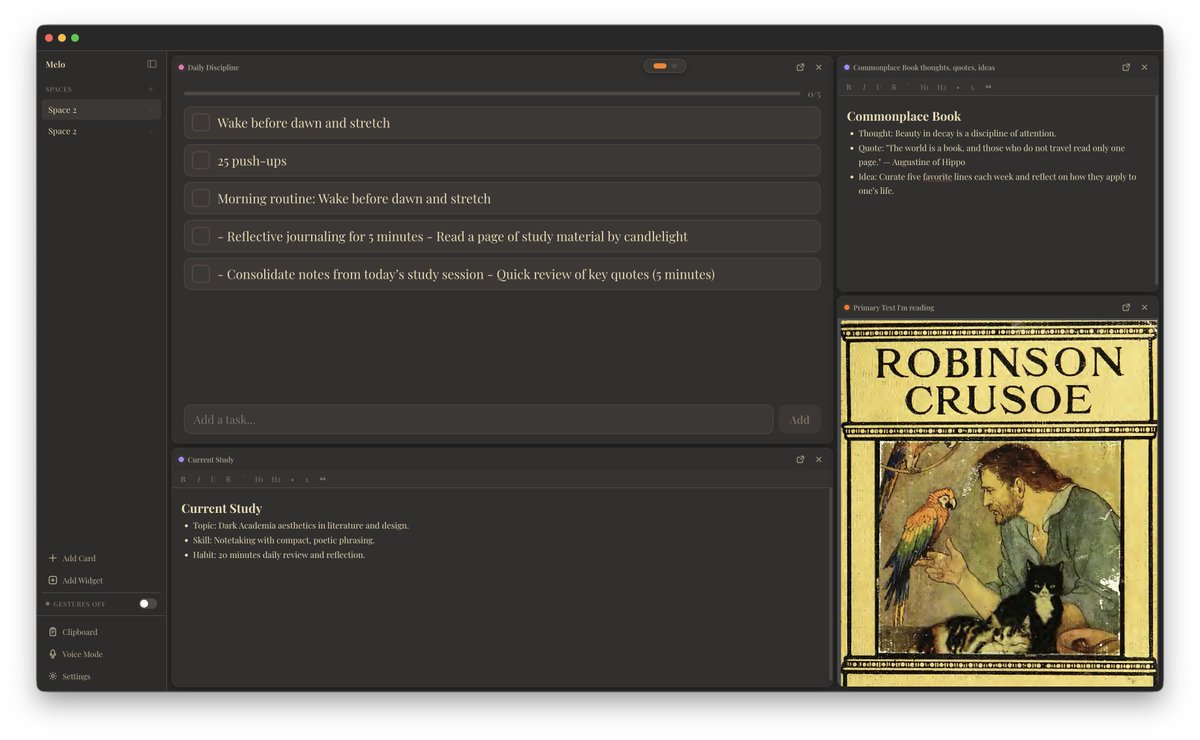Close the Current Study card
The width and height of the screenshot is (1200, 740).
pos(818,459)
